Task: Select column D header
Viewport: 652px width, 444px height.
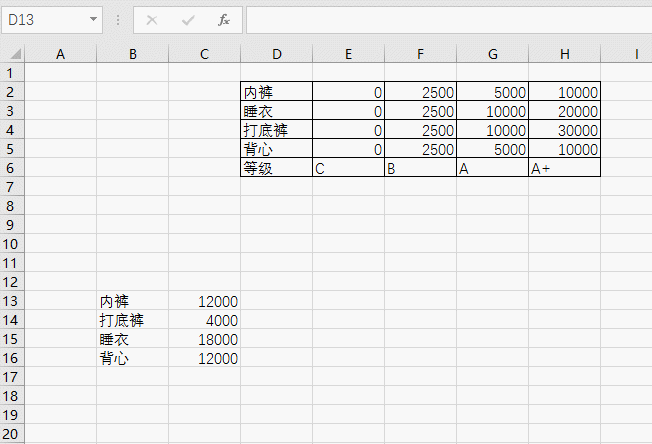Action: coord(277,54)
